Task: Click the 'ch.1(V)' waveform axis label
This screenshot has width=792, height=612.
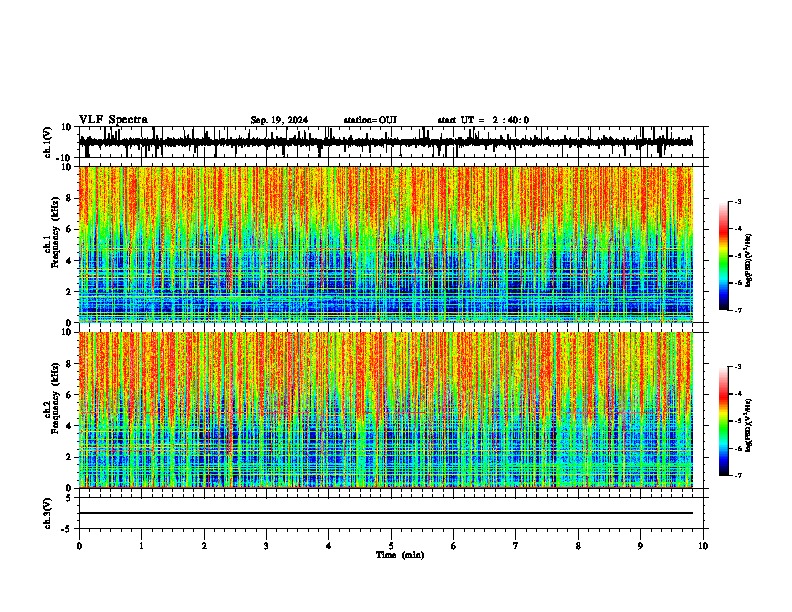Action: [x=48, y=142]
